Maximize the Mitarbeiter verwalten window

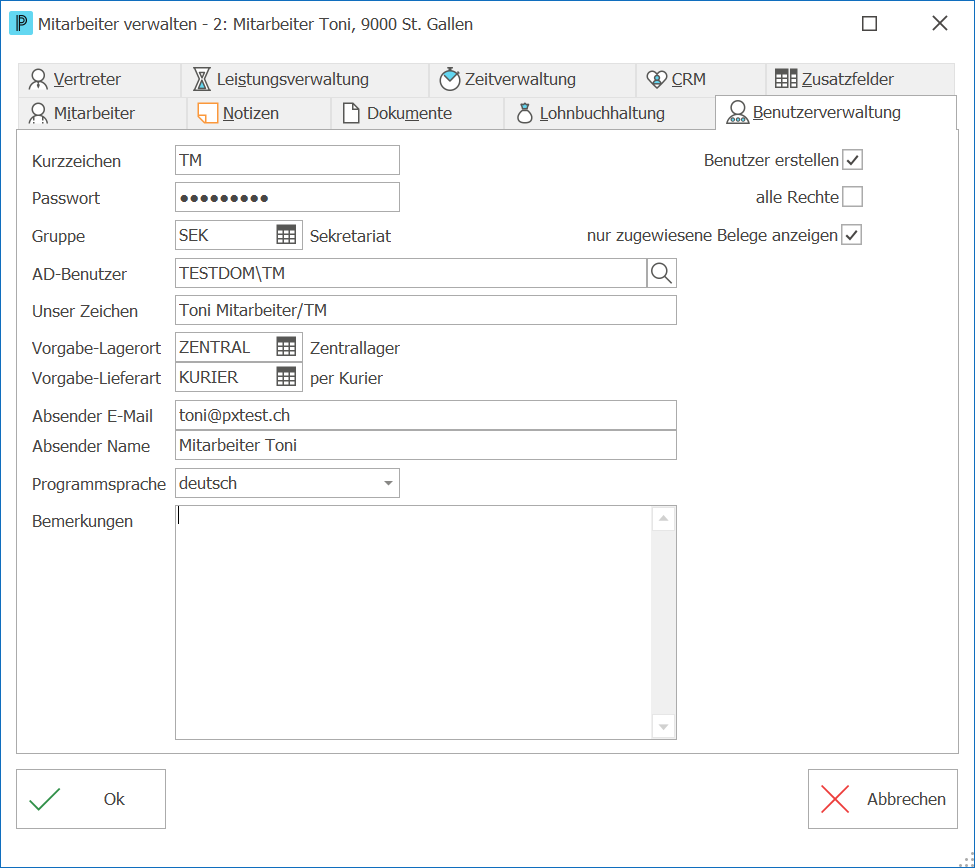869,24
